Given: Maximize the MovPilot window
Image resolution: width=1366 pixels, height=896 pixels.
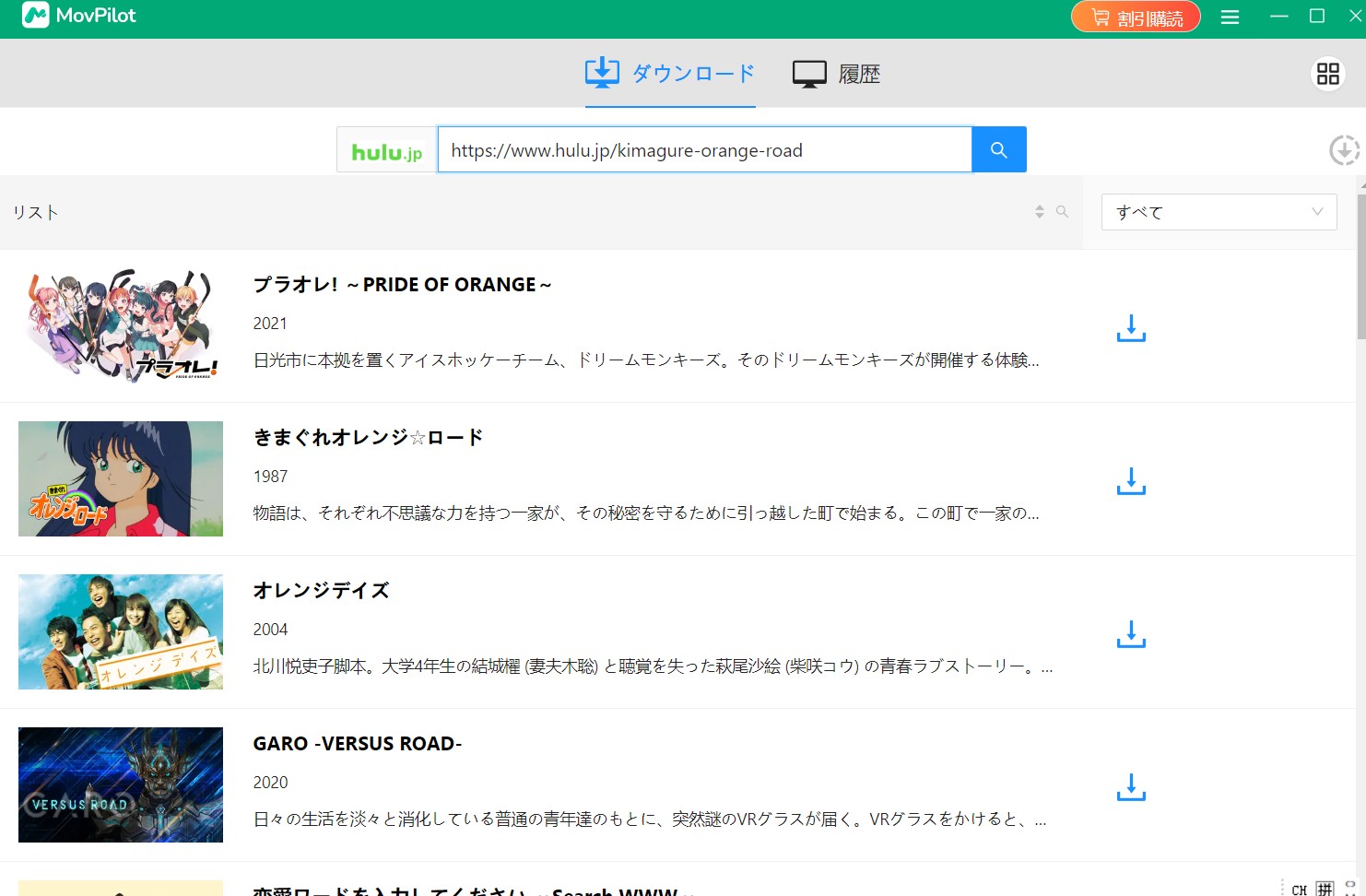Looking at the screenshot, I should click(1317, 16).
